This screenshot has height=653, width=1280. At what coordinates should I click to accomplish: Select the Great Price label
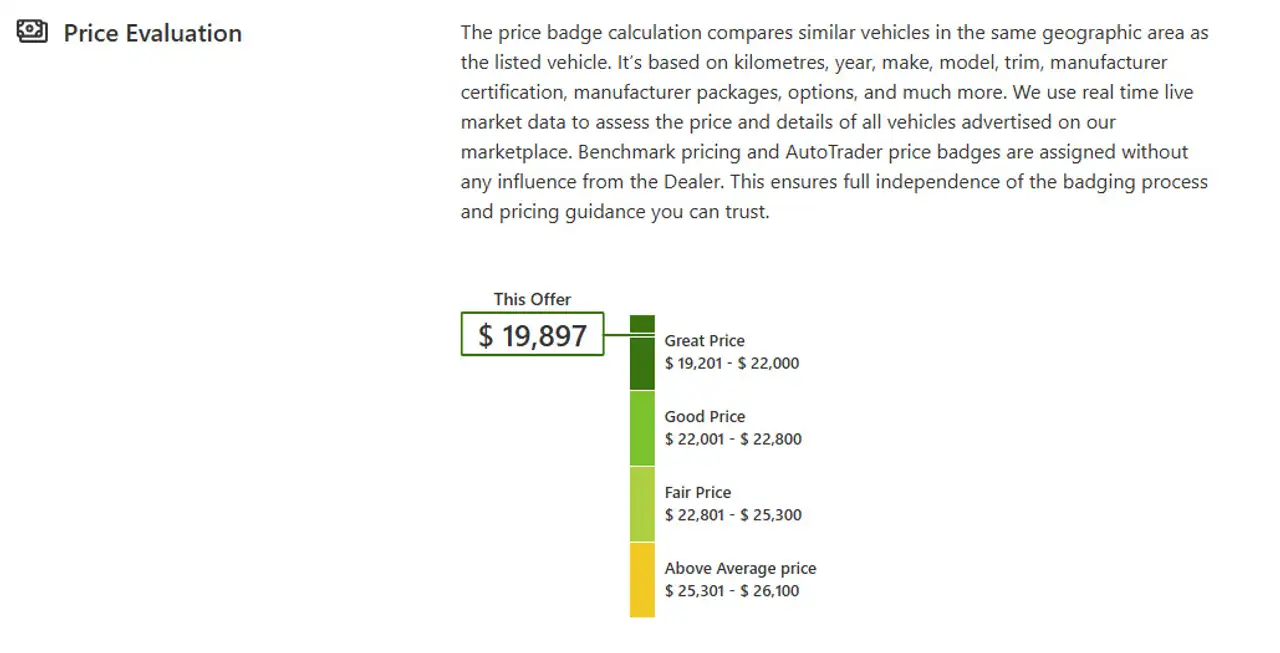[704, 341]
